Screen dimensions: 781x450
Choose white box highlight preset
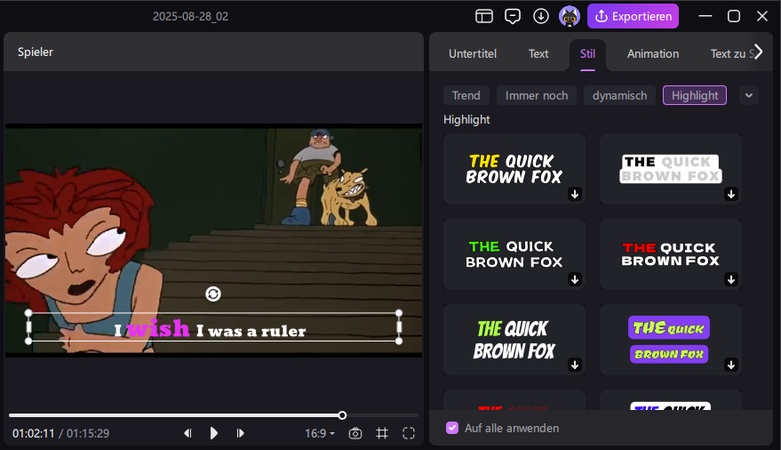[x=670, y=169]
